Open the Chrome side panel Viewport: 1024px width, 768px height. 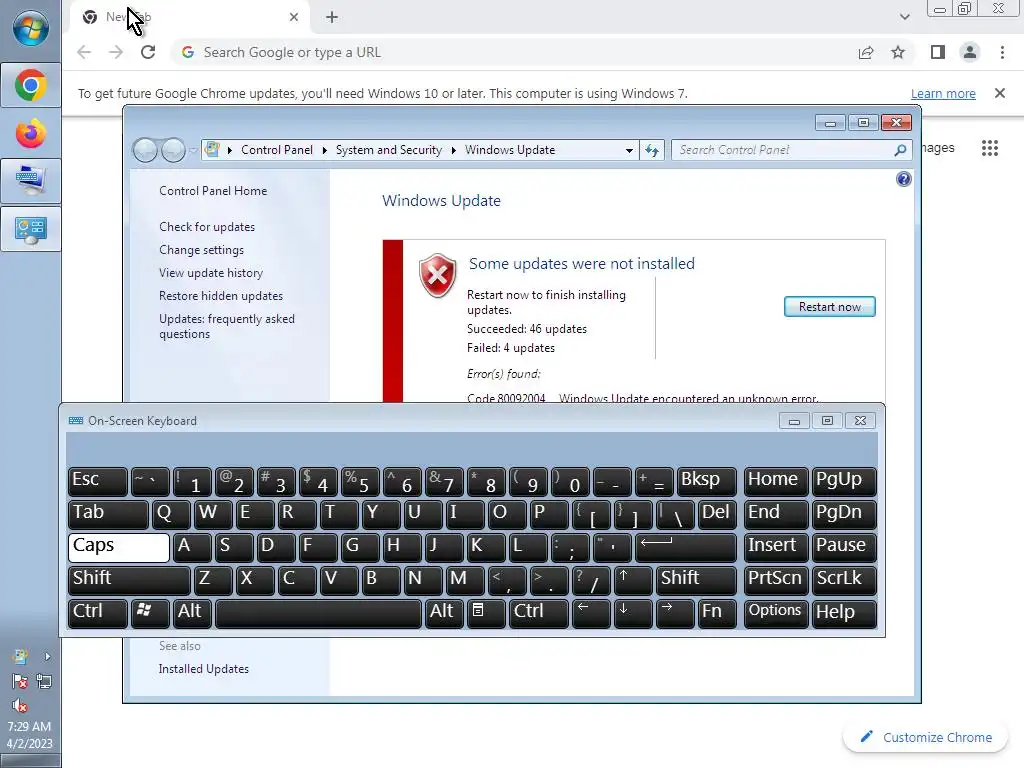pyautogui.click(x=938, y=52)
